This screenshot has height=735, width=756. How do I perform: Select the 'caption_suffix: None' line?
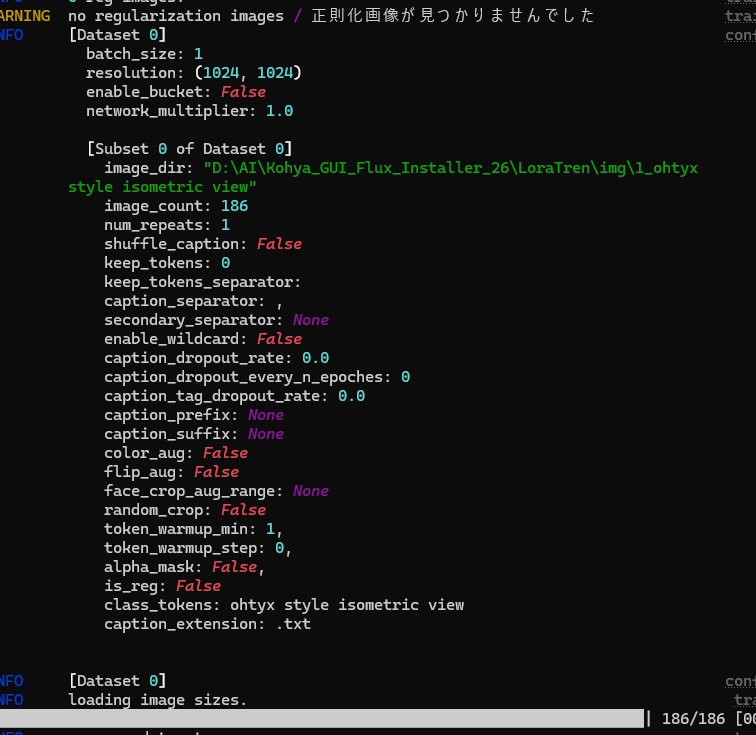click(x=194, y=434)
